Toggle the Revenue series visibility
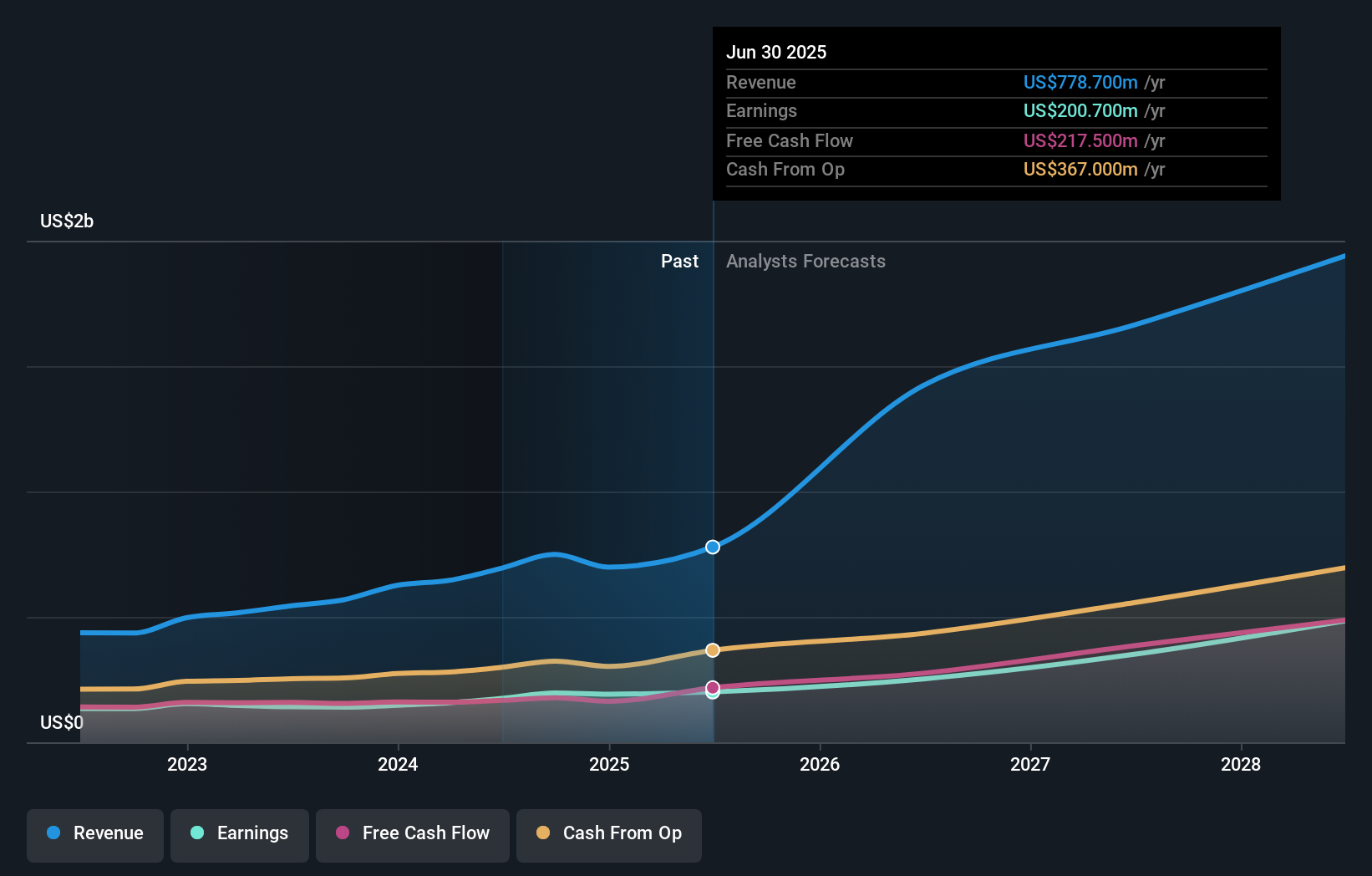This screenshot has height=876, width=1372. point(94,833)
